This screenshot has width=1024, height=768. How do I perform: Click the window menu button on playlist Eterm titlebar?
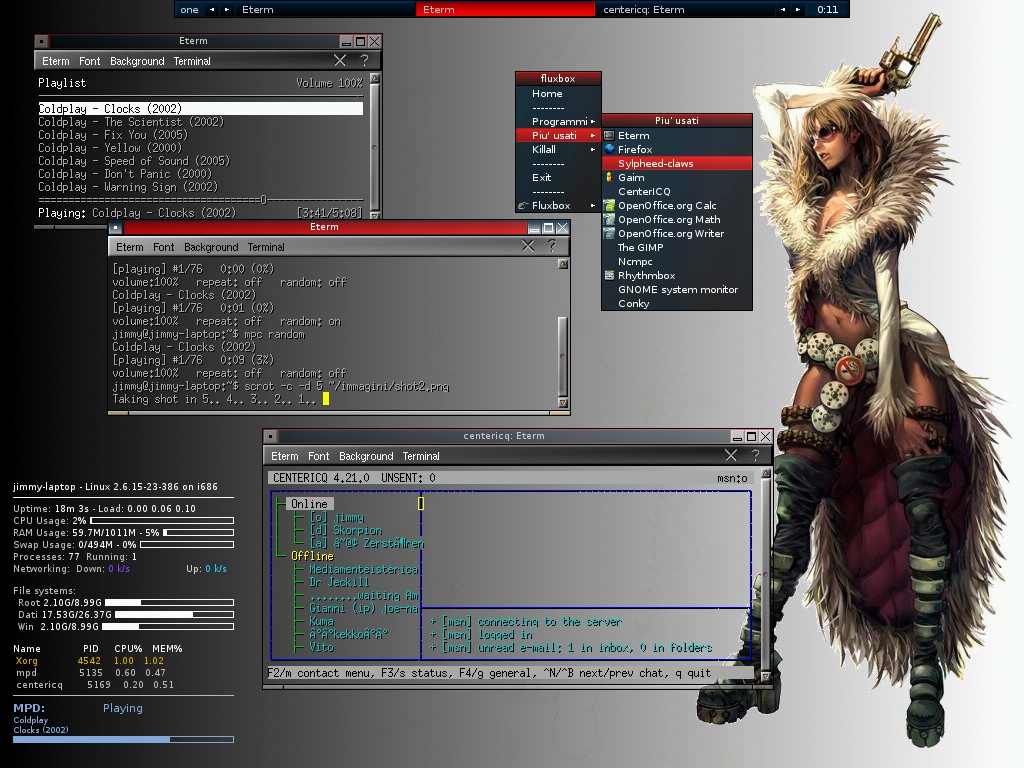pos(41,41)
